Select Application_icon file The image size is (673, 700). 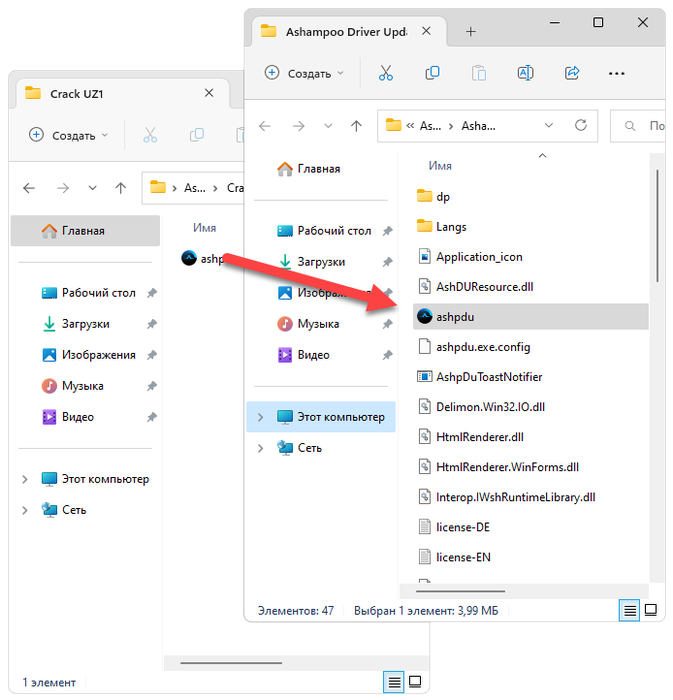[531, 257]
